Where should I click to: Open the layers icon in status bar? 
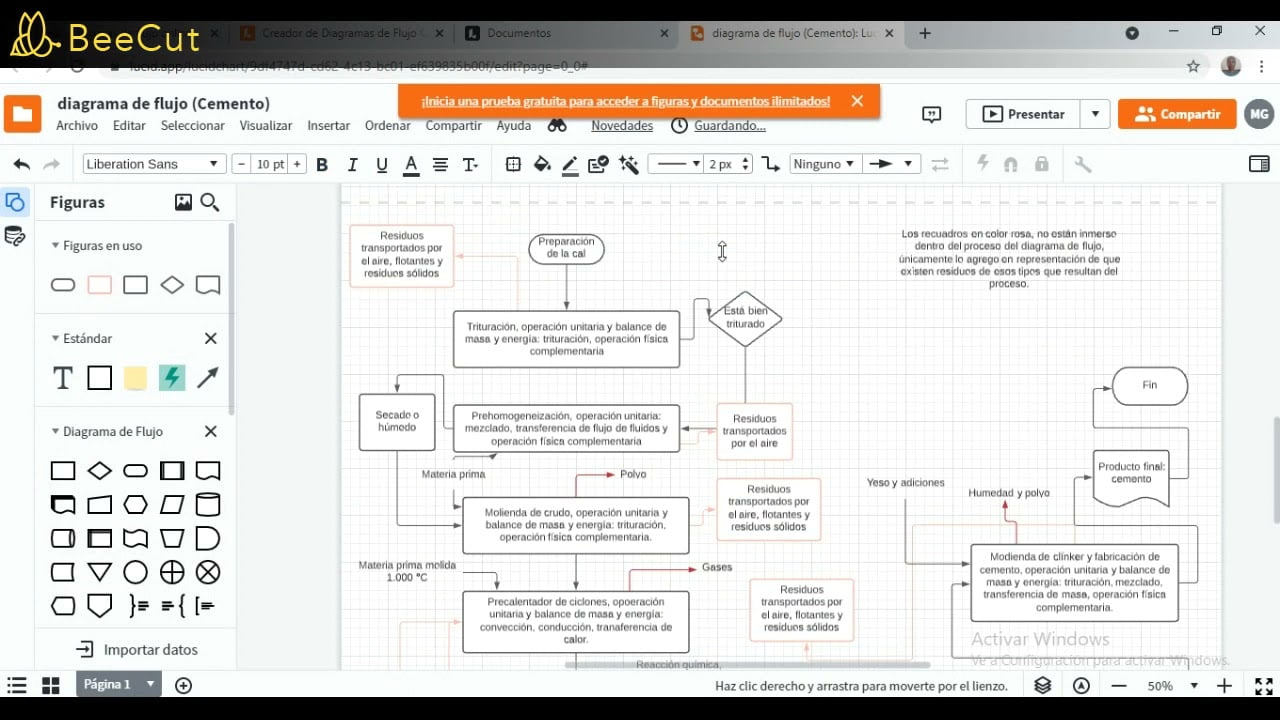pyautogui.click(x=1042, y=685)
